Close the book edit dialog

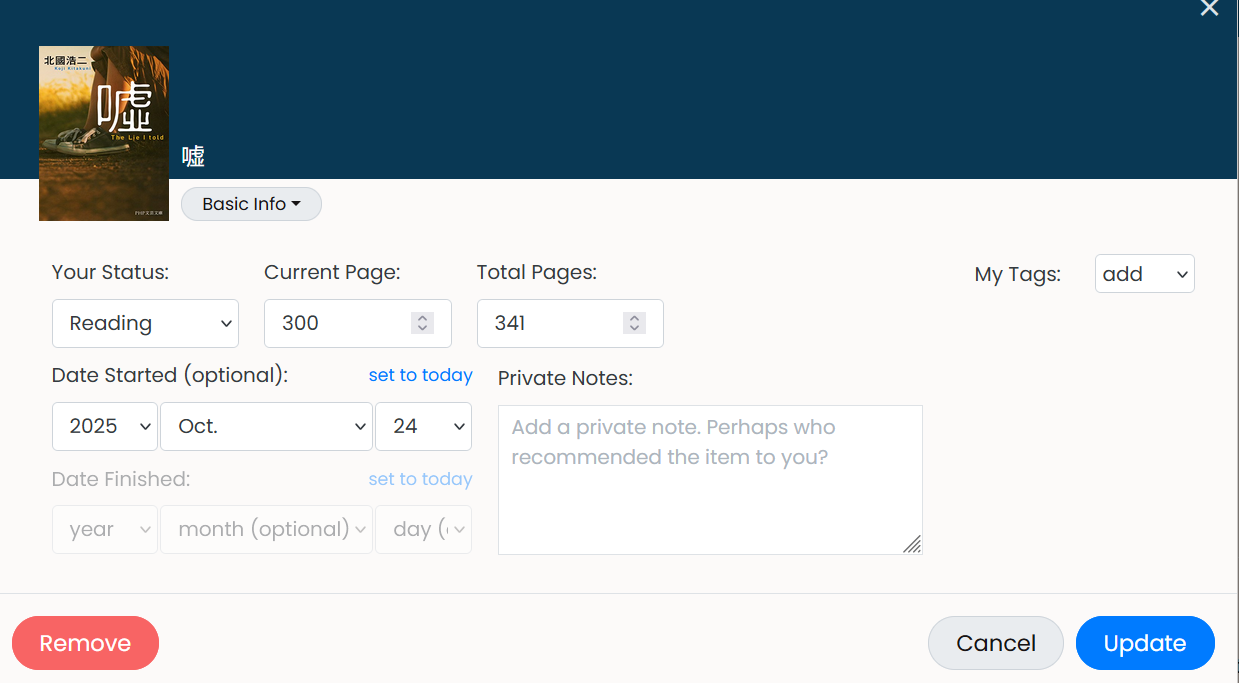click(1209, 9)
